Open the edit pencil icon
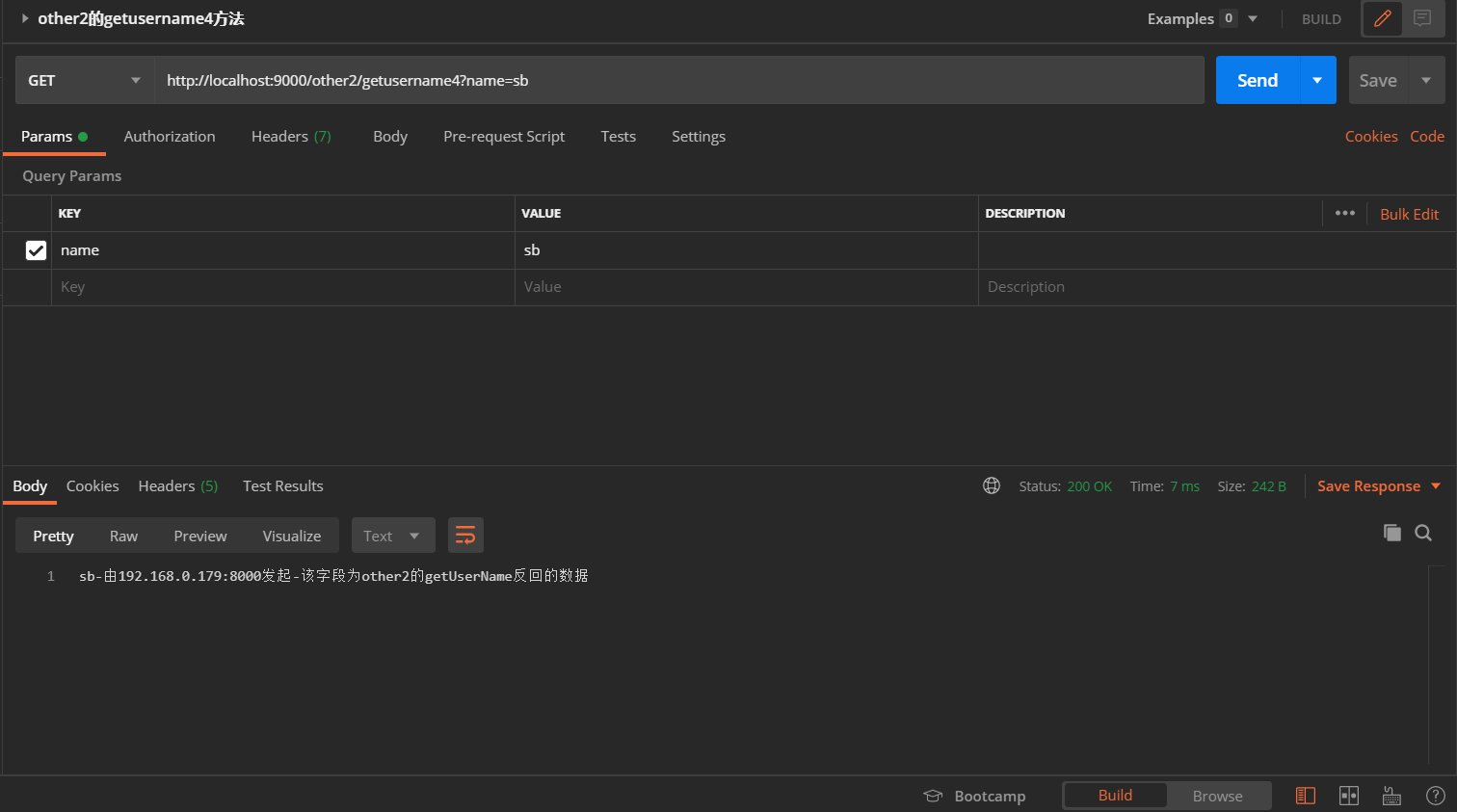This screenshot has height=812, width=1457. click(1382, 18)
